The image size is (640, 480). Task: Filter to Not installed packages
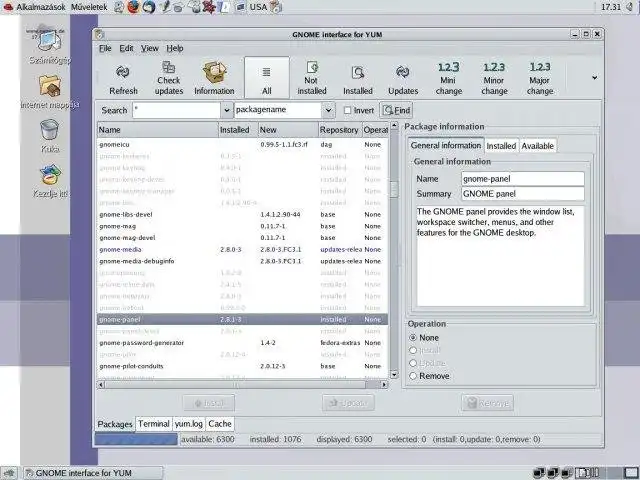(311, 78)
